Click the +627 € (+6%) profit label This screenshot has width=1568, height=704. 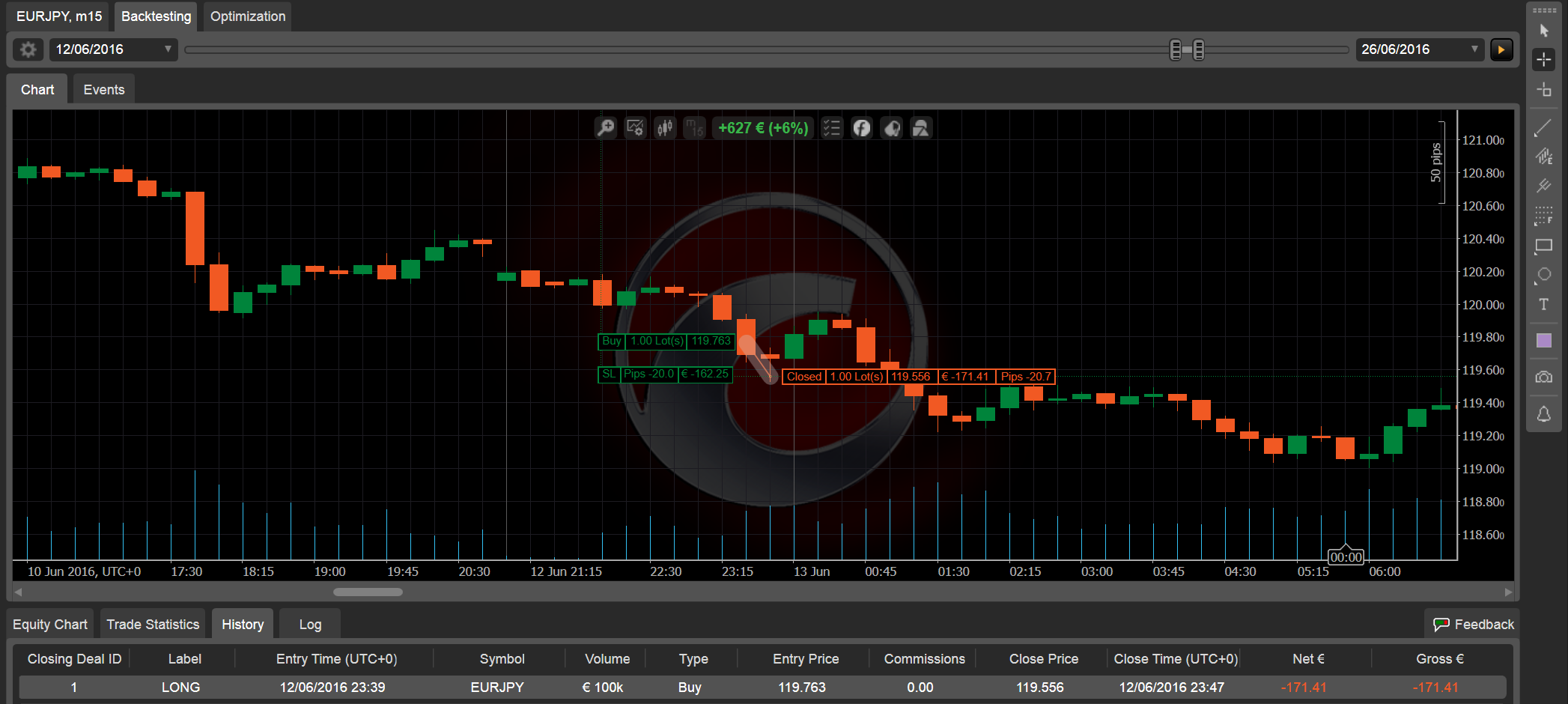click(x=763, y=128)
